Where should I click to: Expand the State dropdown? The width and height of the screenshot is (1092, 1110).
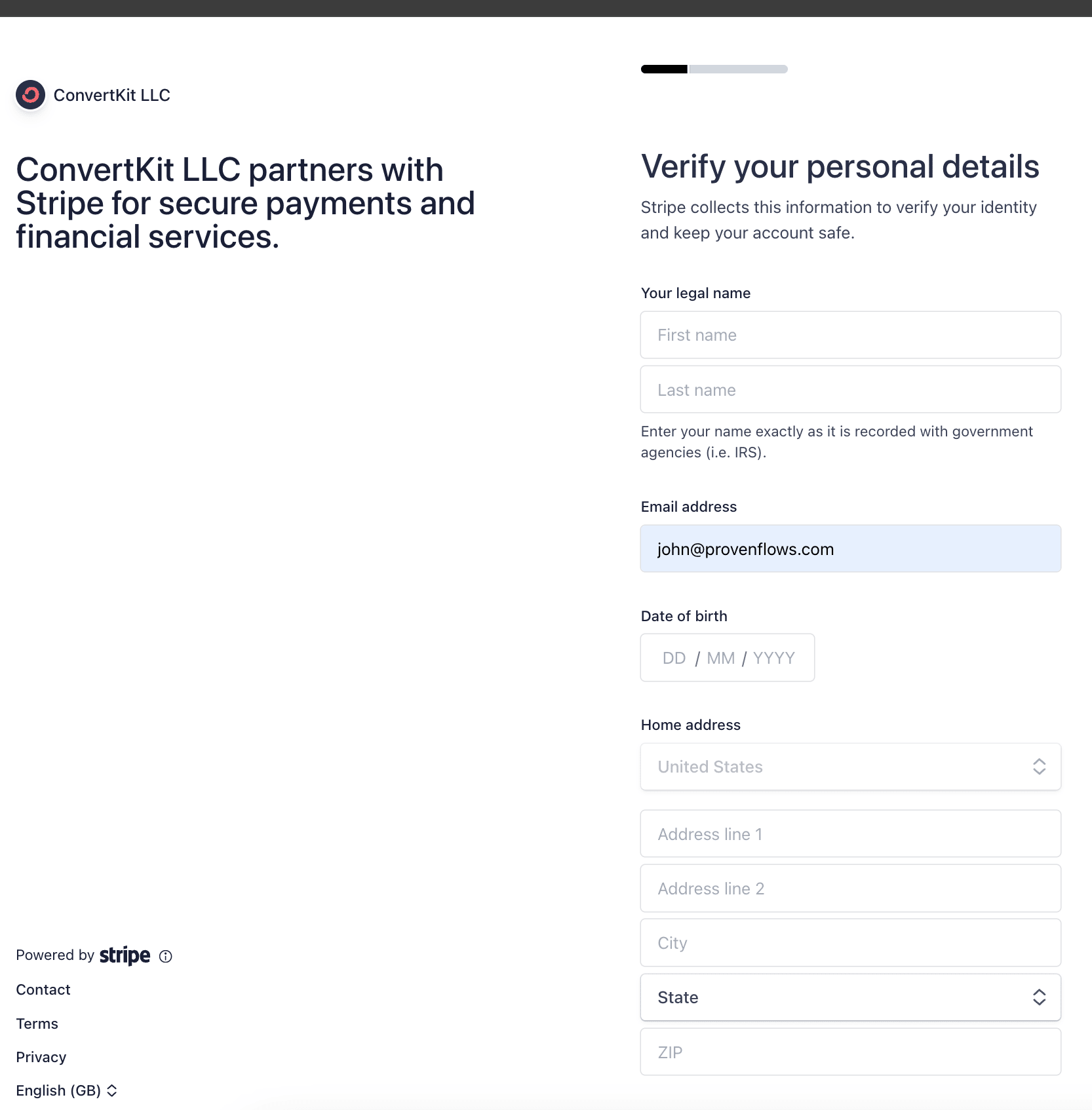[x=851, y=997]
